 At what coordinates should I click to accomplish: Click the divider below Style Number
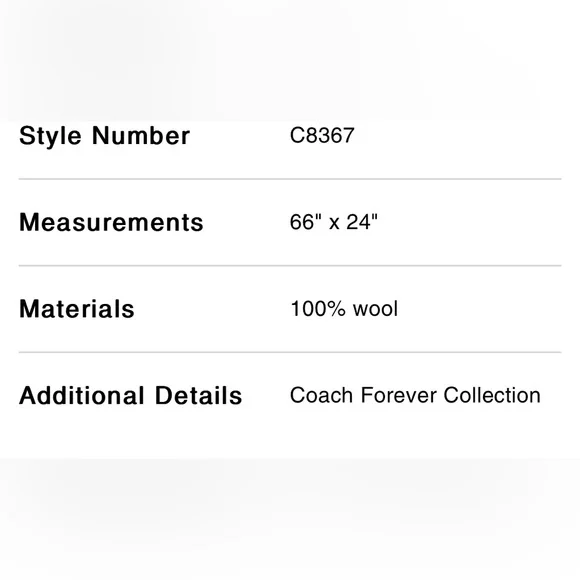[x=290, y=179]
